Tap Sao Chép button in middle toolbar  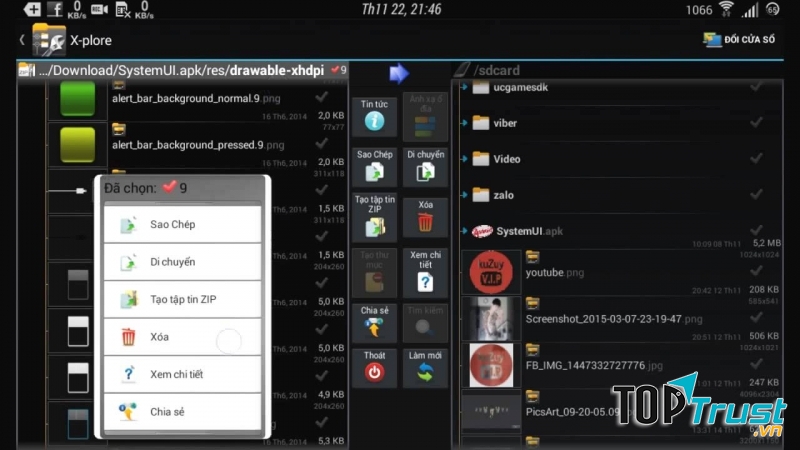pyautogui.click(x=374, y=166)
